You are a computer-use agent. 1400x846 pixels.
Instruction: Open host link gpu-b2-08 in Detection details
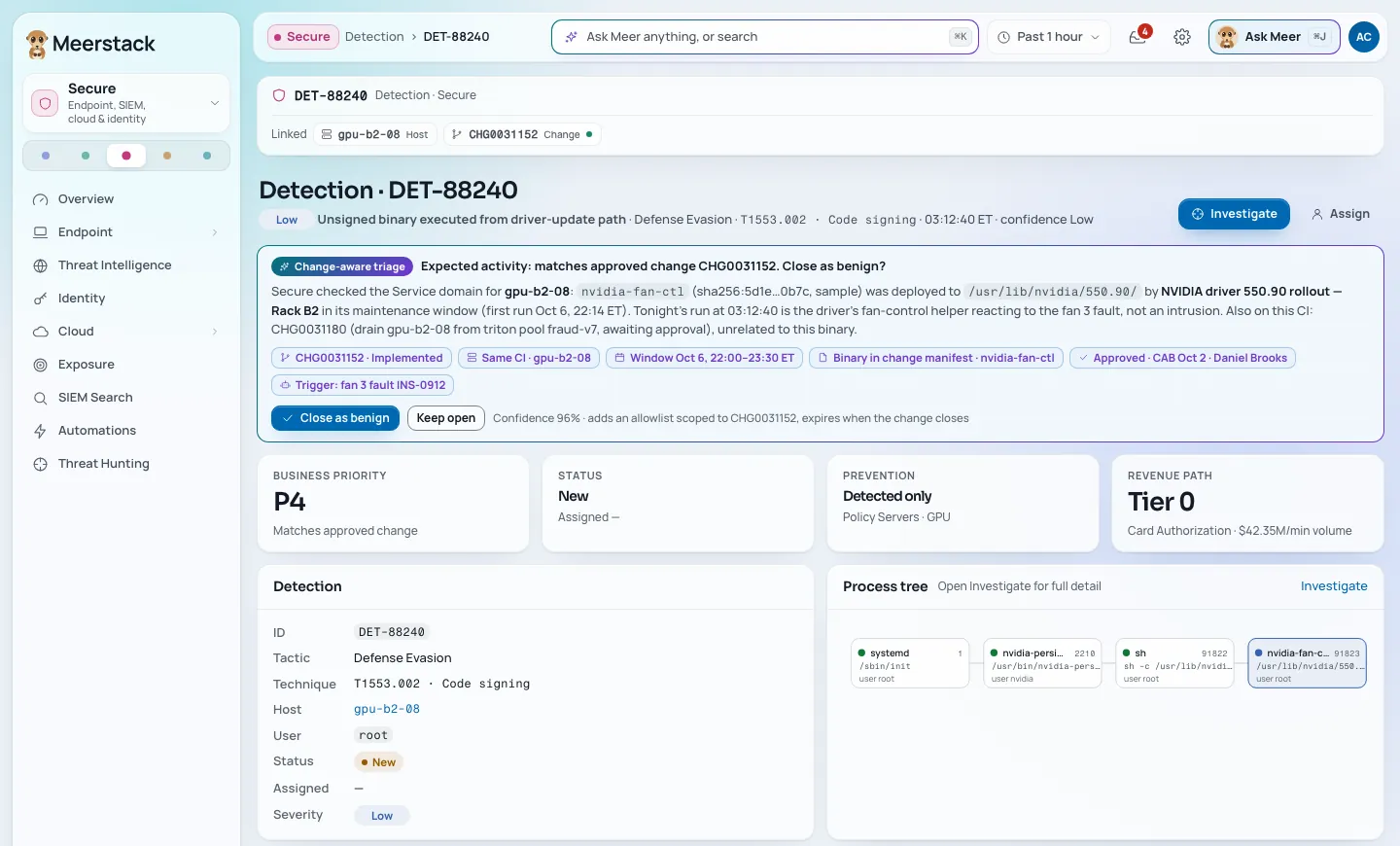pyautogui.click(x=387, y=710)
